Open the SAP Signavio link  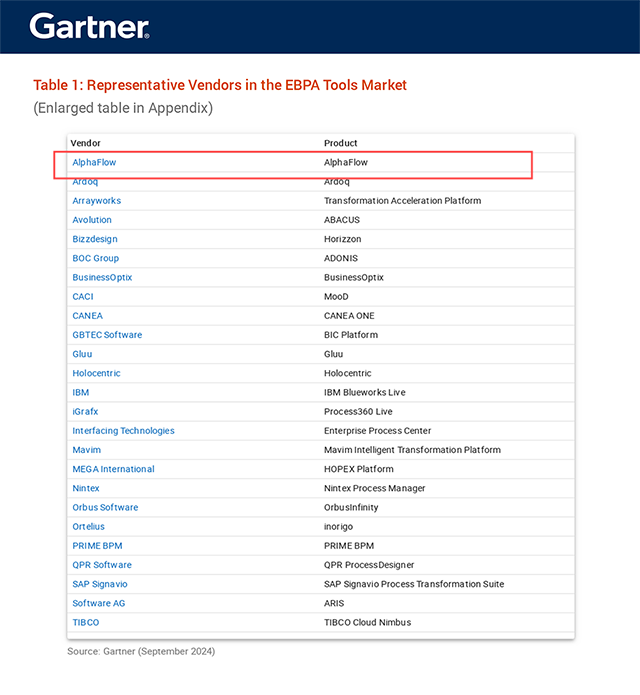click(100, 584)
